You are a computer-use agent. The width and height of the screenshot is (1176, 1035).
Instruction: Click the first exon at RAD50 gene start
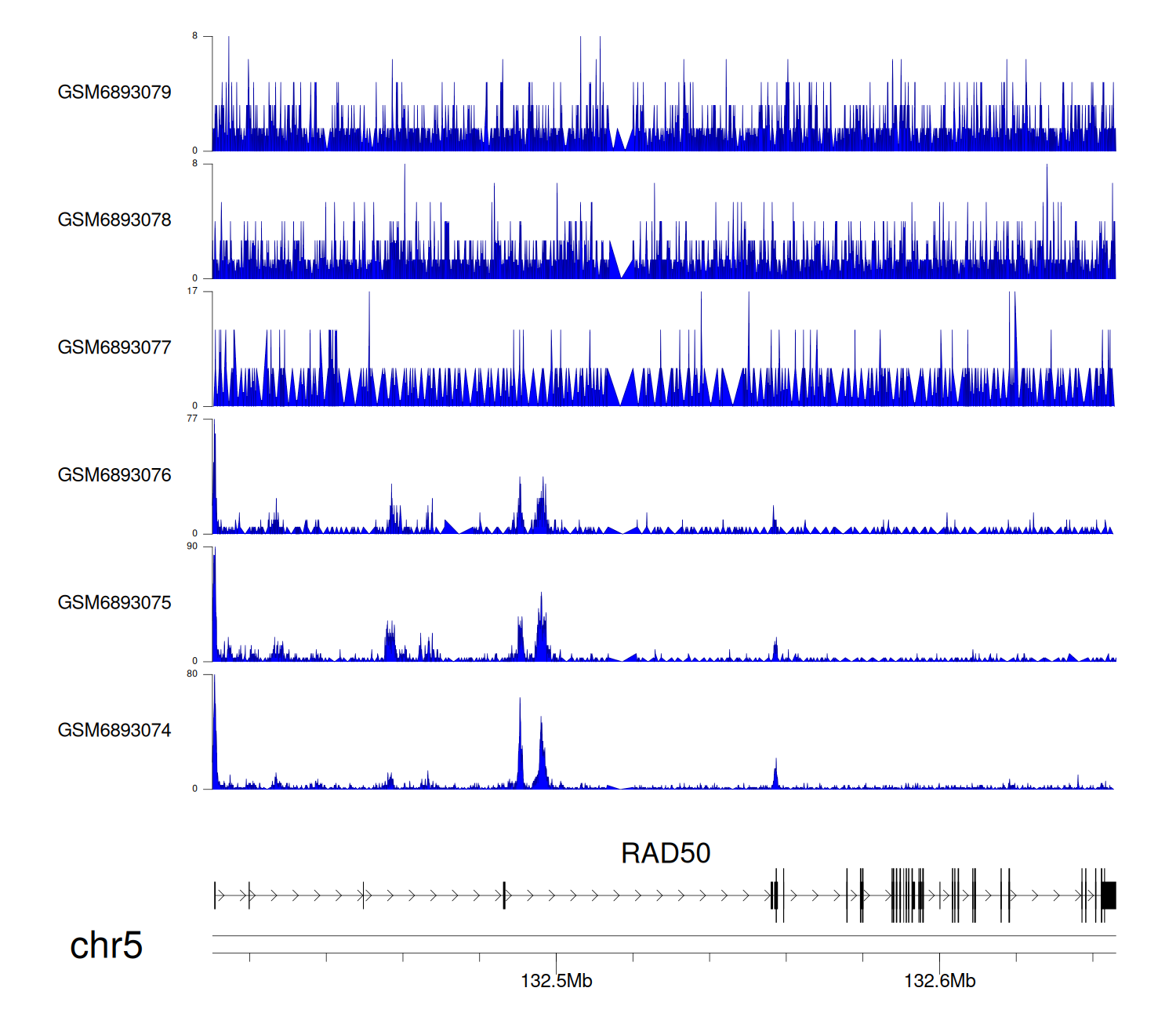click(215, 895)
